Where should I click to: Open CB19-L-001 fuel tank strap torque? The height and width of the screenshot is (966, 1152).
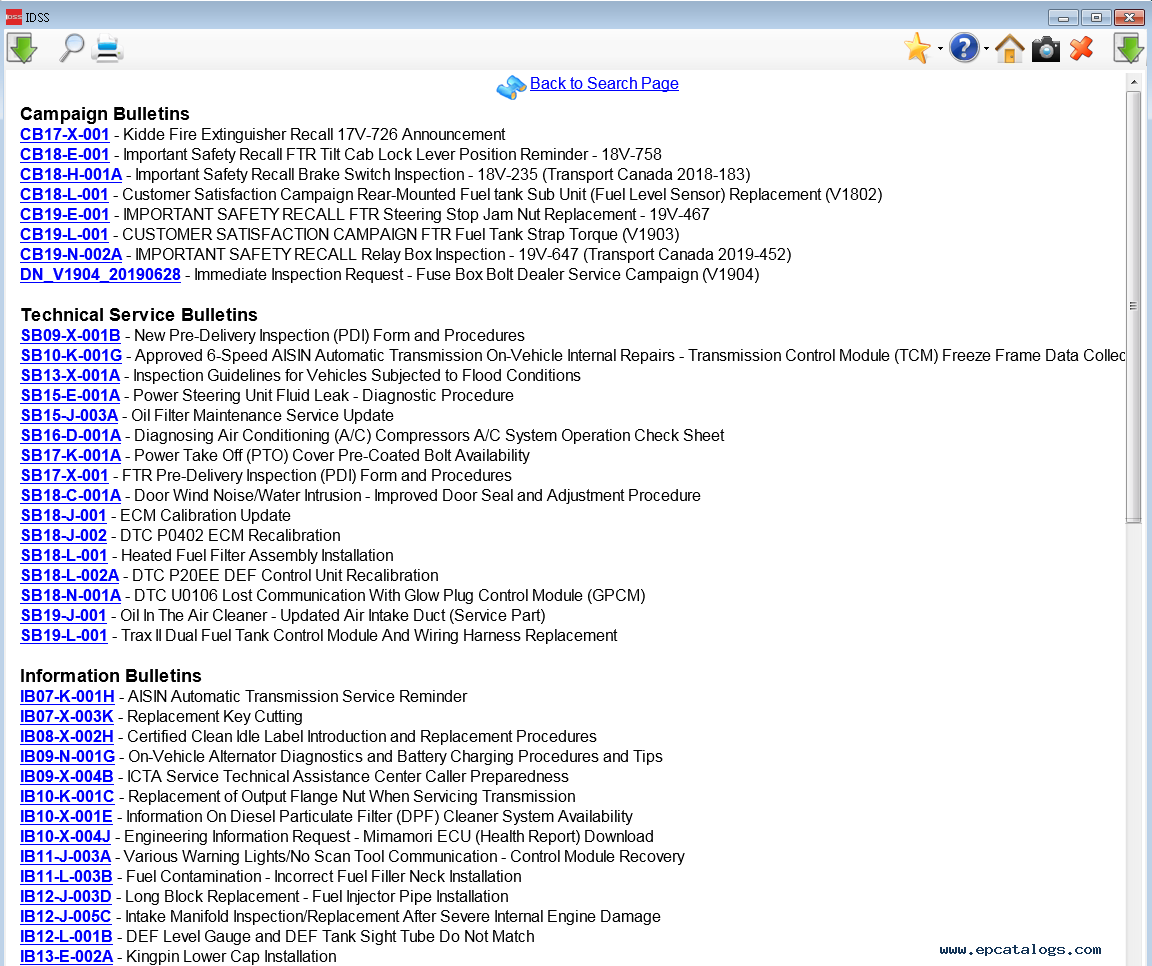[64, 234]
